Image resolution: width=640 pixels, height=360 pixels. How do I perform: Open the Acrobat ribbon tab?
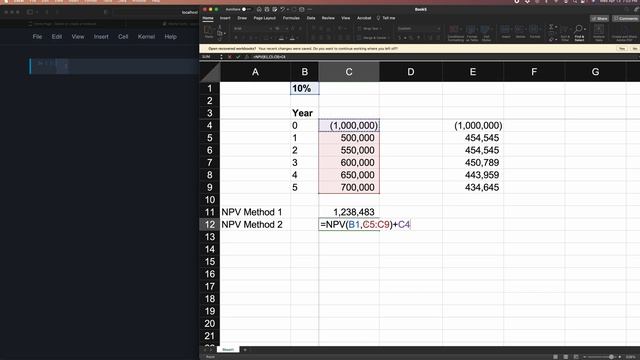point(364,18)
